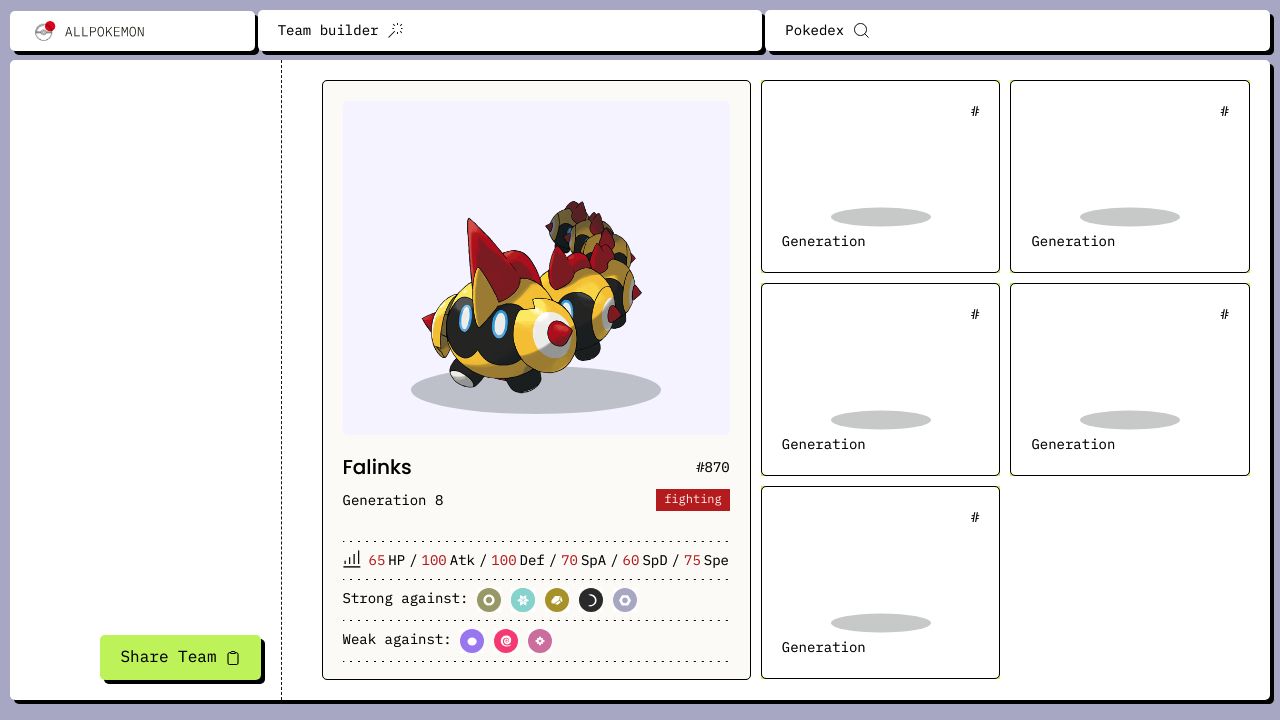Image resolution: width=1280 pixels, height=720 pixels.
Task: Click the Pokeball logo icon
Action: pyautogui.click(x=44, y=31)
